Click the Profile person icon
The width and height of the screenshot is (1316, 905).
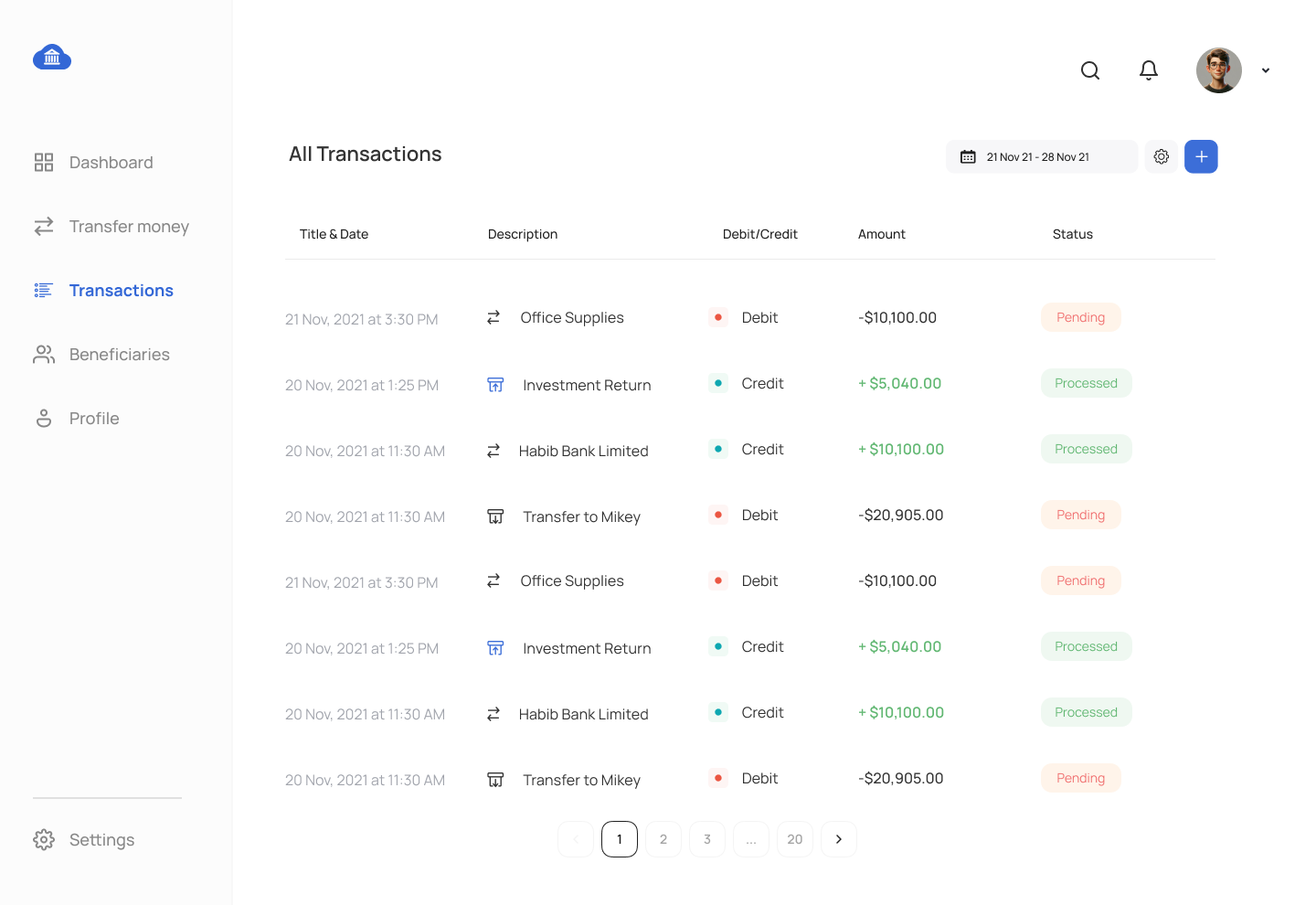(44, 419)
